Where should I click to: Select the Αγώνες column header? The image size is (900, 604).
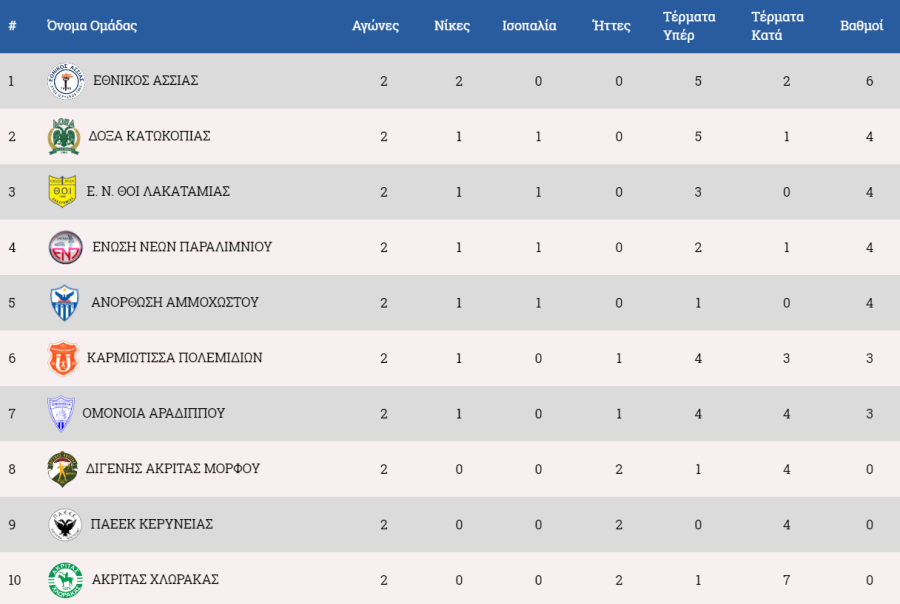375,26
